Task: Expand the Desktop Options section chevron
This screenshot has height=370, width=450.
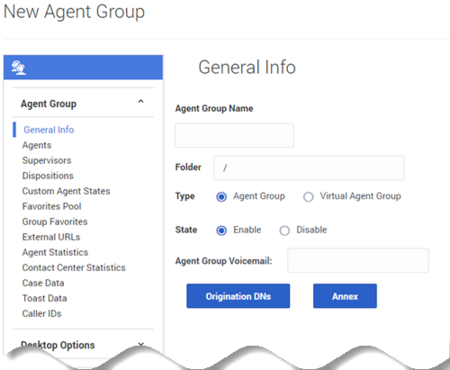Action: (141, 344)
